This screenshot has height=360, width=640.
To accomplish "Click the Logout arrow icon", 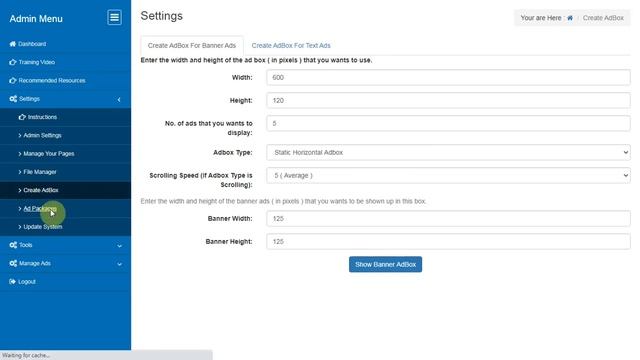I will click(x=13, y=282).
